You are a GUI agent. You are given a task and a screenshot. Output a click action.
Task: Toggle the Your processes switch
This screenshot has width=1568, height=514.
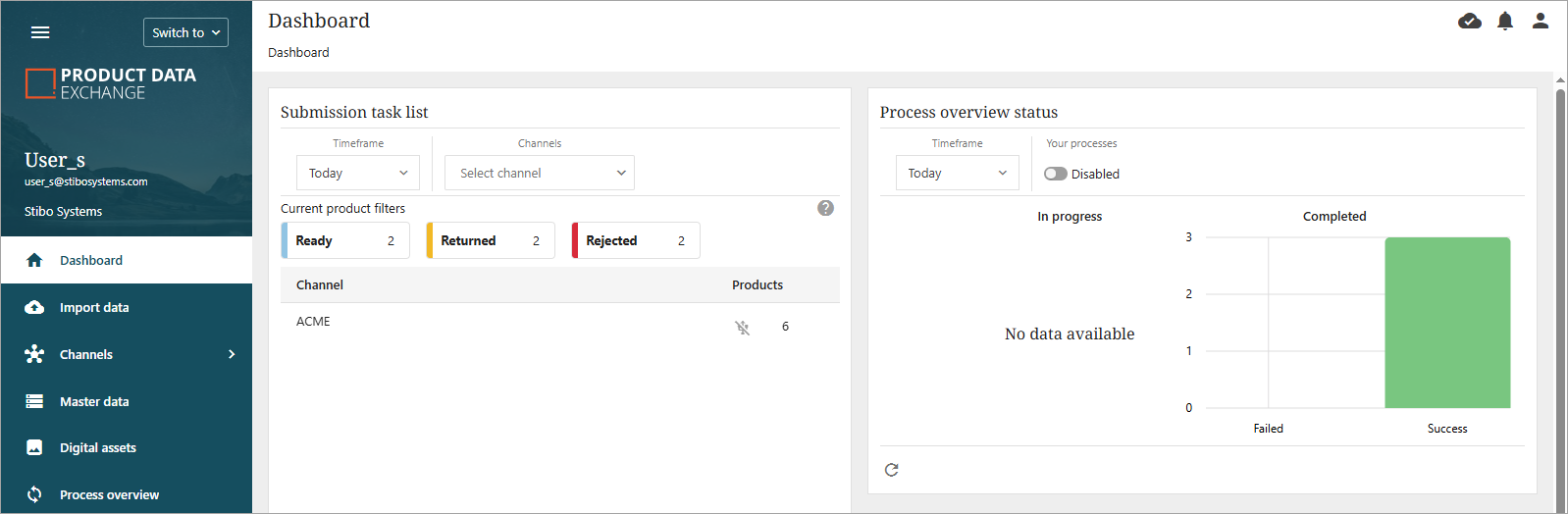[1056, 174]
